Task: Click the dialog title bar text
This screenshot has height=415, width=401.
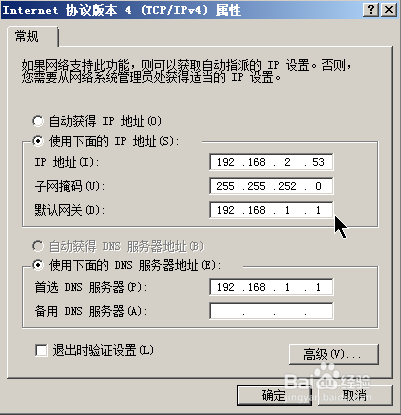Action: 121,10
